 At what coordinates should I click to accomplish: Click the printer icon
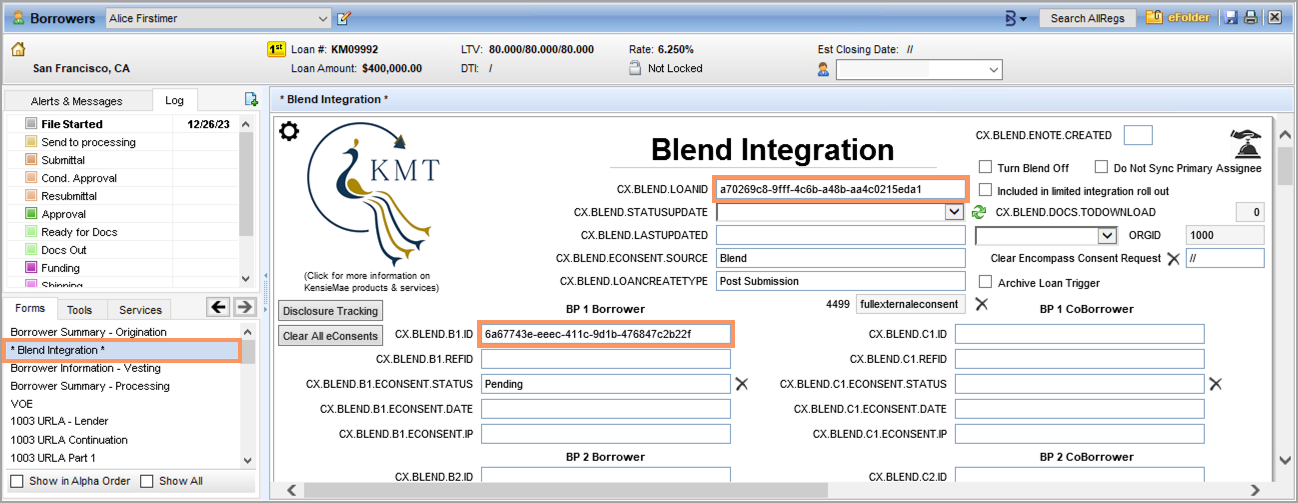tap(1251, 18)
